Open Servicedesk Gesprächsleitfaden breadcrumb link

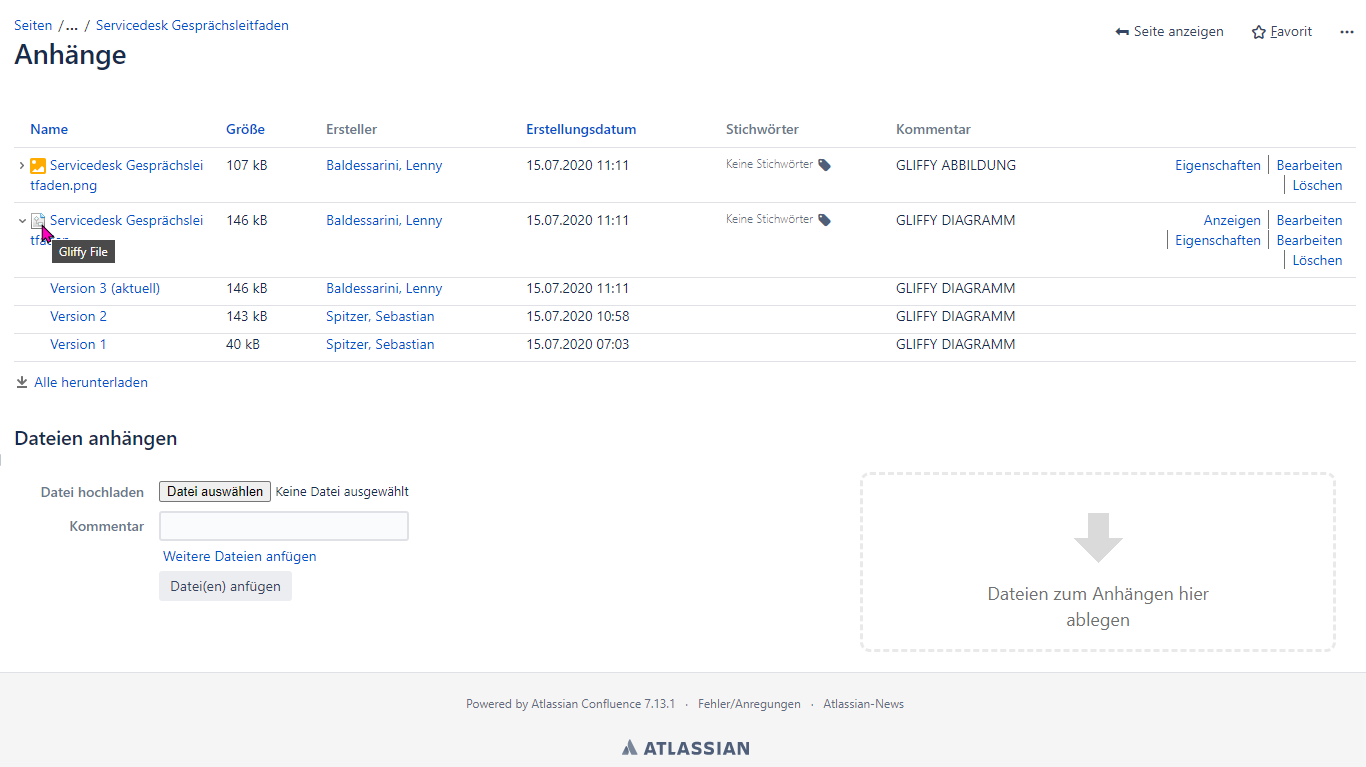tap(192, 26)
